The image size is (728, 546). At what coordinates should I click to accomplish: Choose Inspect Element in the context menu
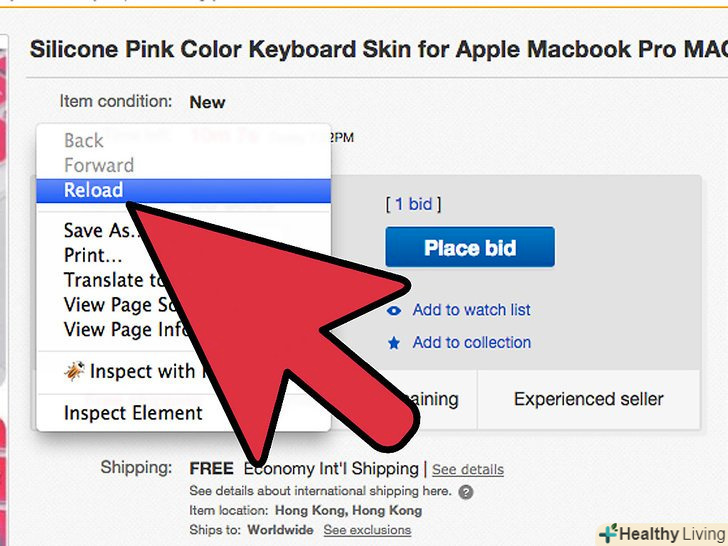(133, 413)
